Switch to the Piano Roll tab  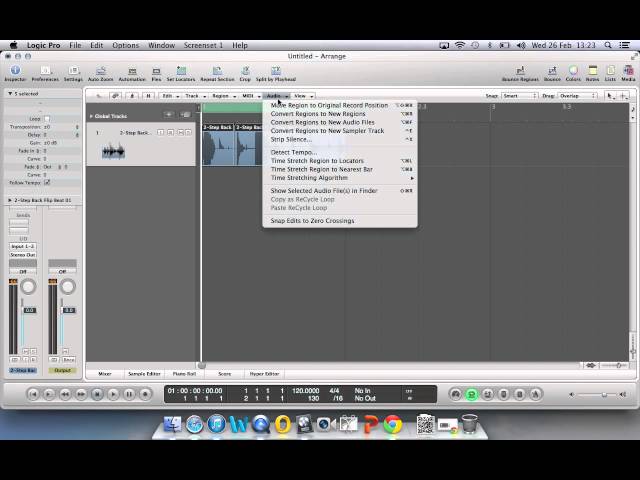click(x=184, y=373)
